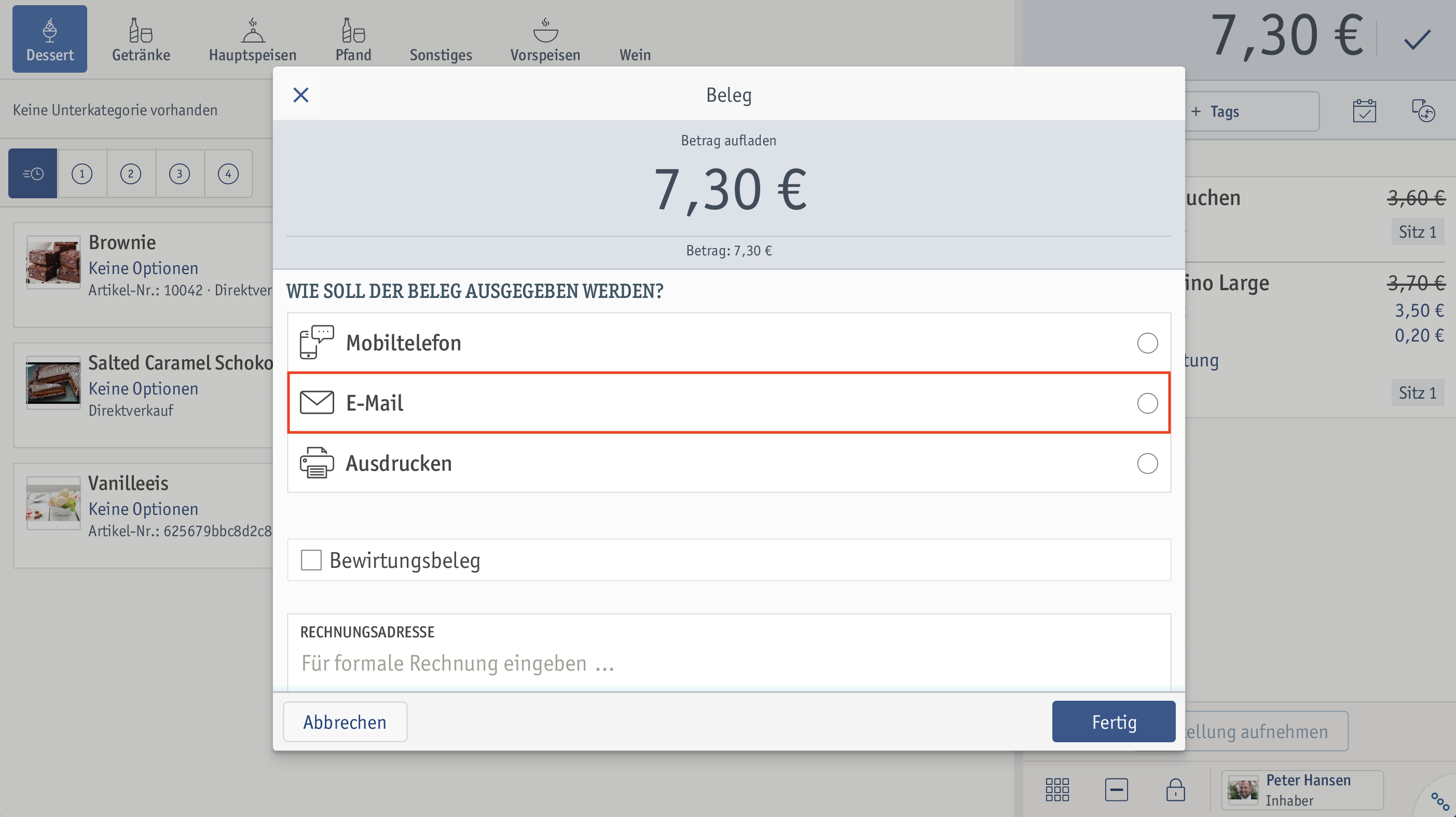Open the table grid icon
This screenshot has width=1456, height=817.
(1057, 789)
